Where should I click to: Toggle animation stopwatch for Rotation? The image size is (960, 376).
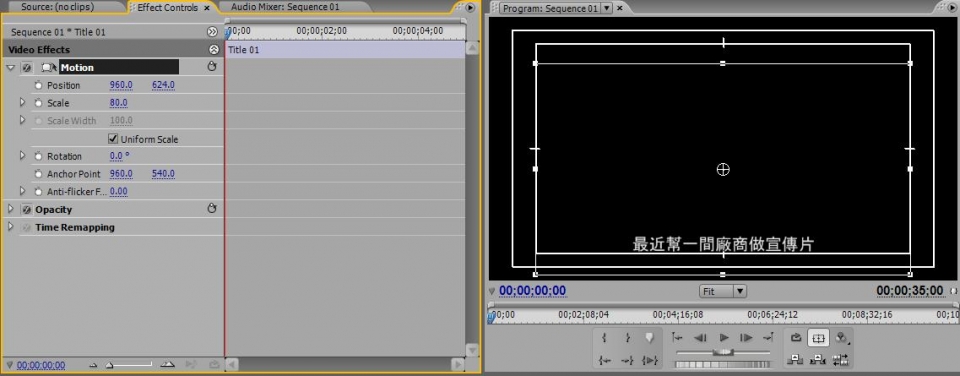coord(39,156)
